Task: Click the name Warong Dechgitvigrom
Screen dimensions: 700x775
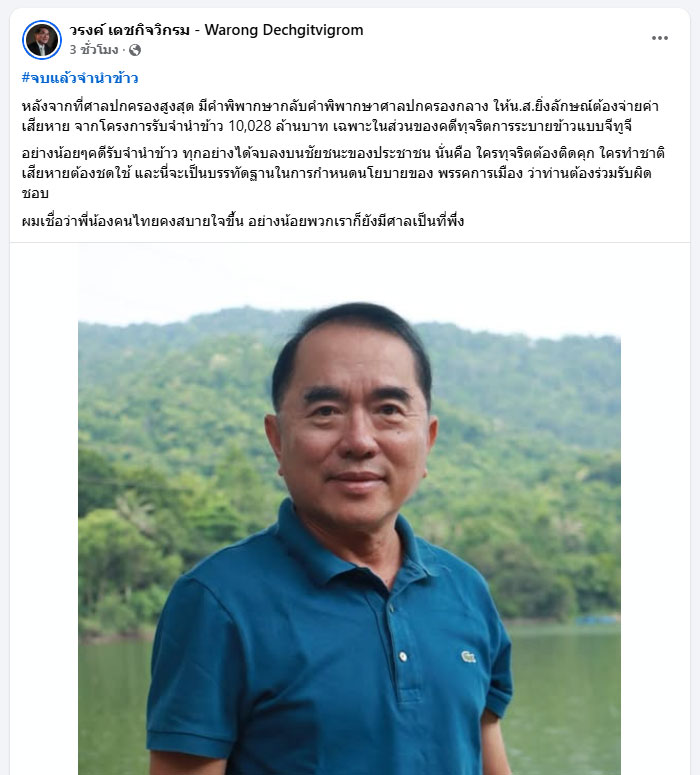Action: 284,30
